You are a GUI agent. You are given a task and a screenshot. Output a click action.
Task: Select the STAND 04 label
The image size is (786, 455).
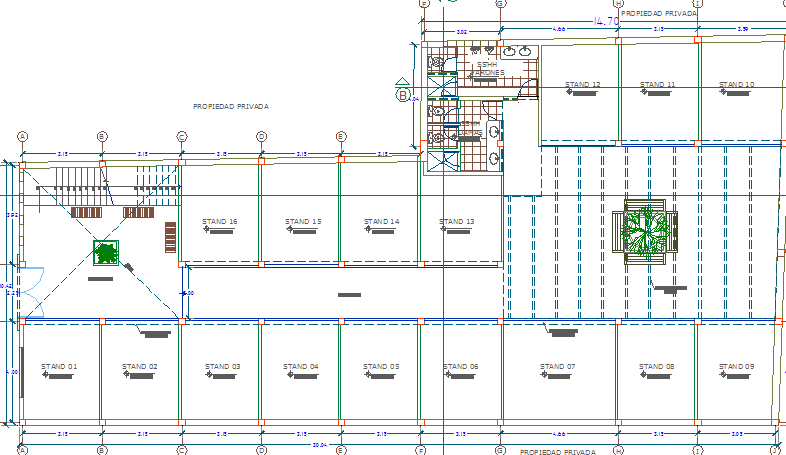(x=301, y=367)
